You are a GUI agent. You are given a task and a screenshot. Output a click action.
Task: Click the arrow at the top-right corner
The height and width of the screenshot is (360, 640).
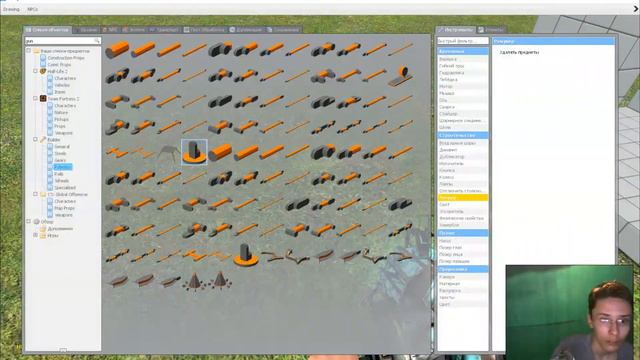636,9
